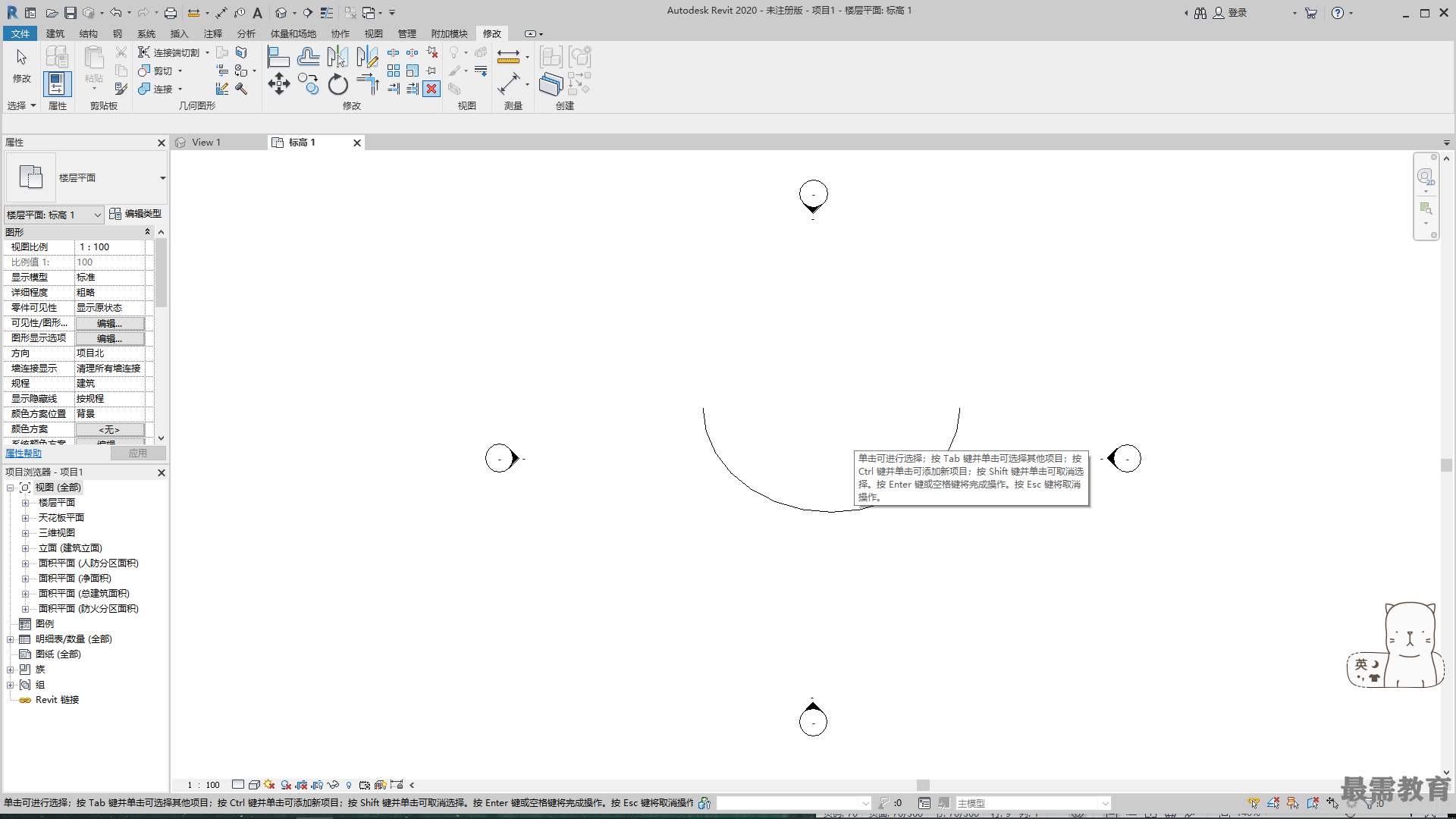Click 编辑类型 button
1456x819 pixels.
(136, 214)
